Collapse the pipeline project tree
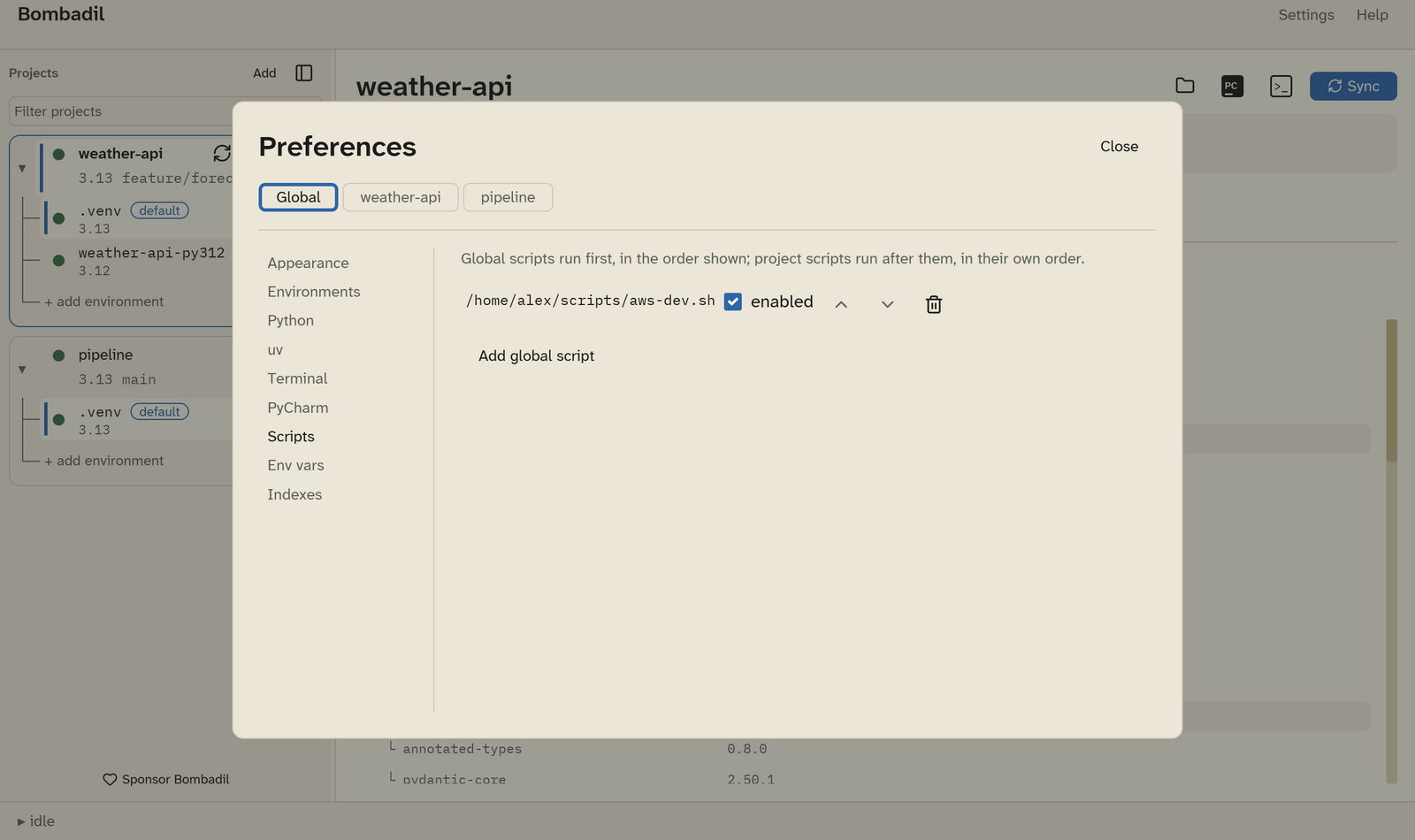1415x840 pixels. 22,370
